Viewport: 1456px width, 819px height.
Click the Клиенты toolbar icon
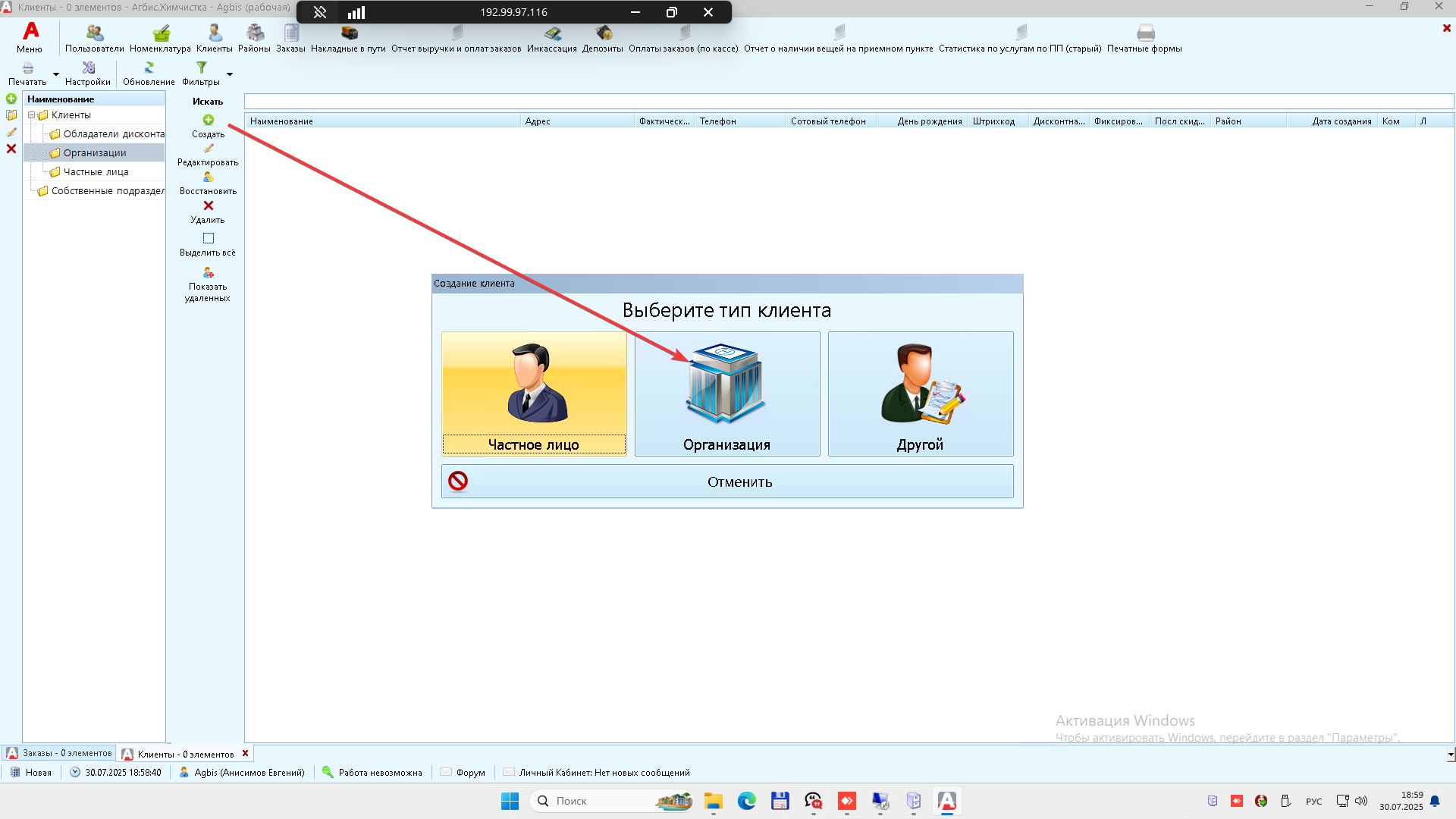click(215, 38)
